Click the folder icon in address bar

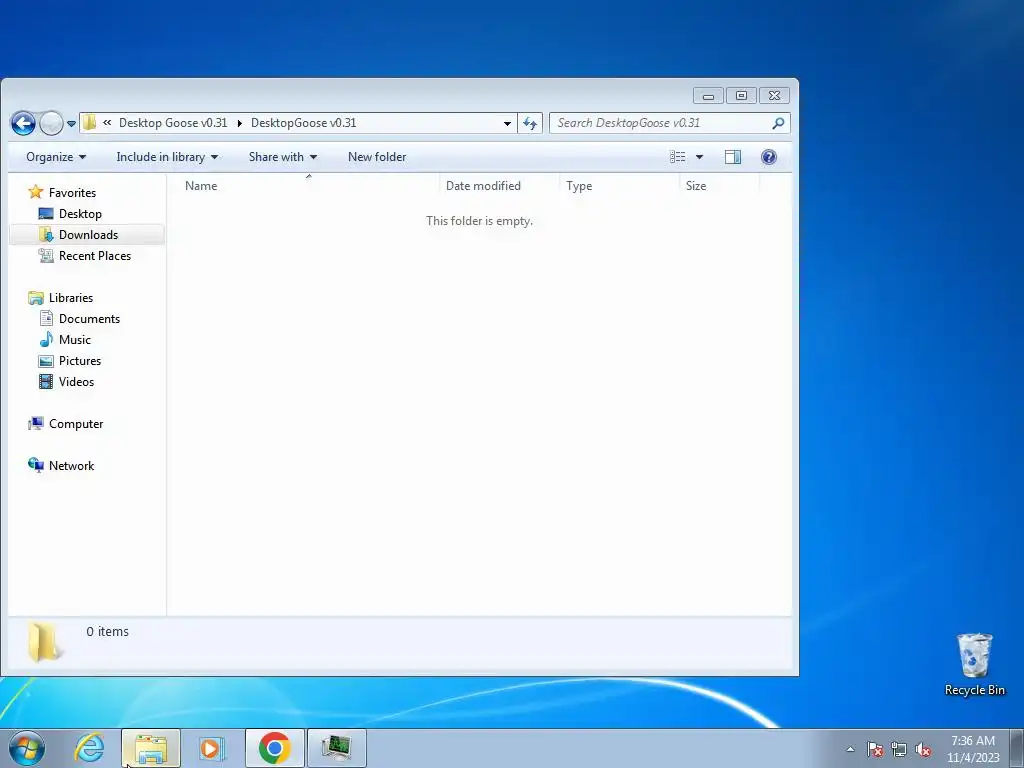[90, 123]
